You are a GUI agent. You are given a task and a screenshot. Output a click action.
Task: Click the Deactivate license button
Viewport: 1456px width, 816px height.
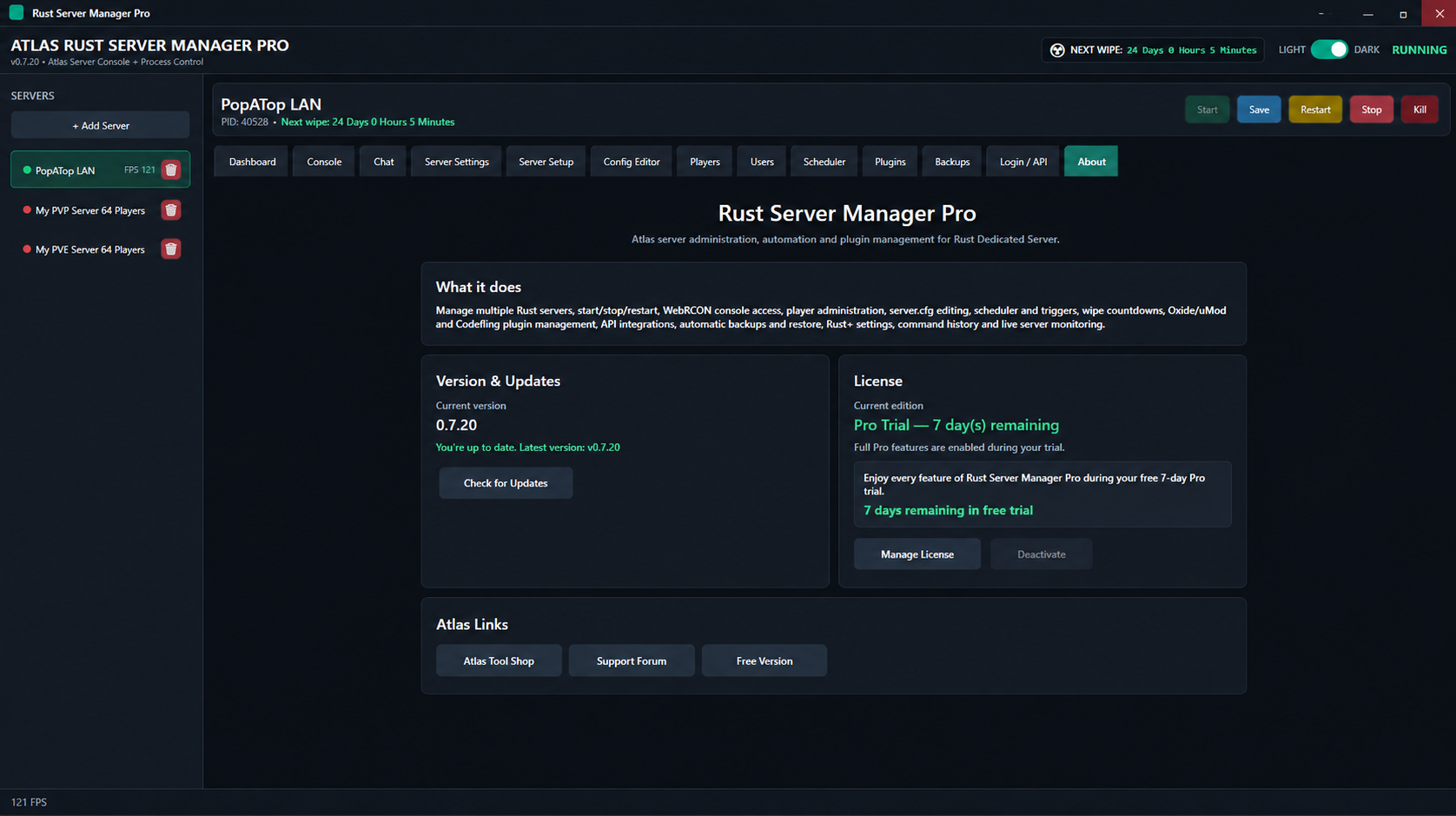(1041, 554)
